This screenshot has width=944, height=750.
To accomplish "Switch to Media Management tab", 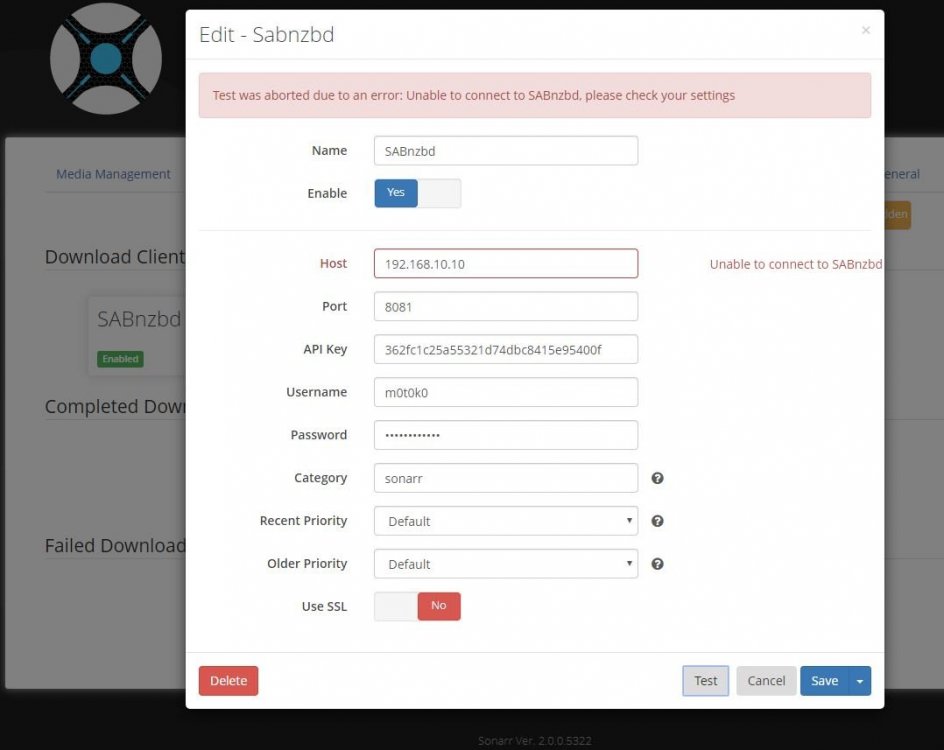I will [113, 174].
